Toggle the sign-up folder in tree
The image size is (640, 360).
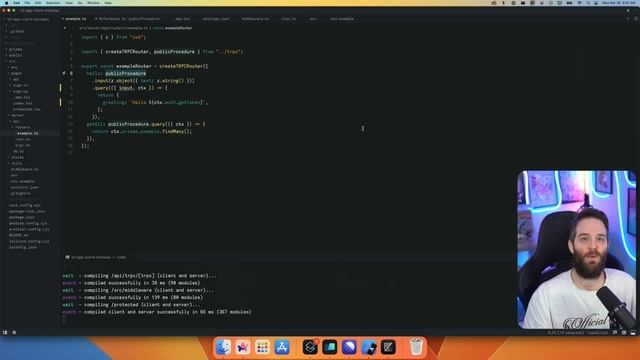[x=20, y=91]
